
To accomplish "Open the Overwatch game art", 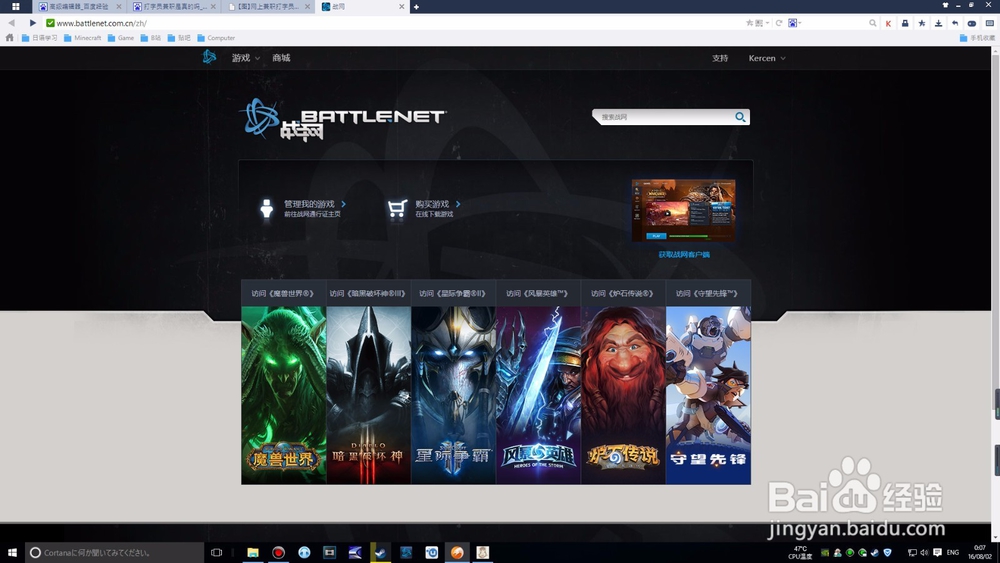I will [708, 395].
